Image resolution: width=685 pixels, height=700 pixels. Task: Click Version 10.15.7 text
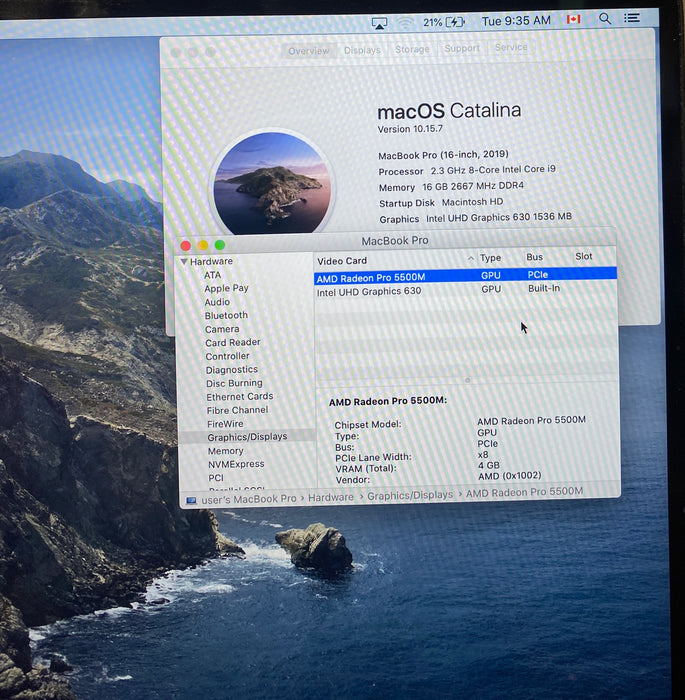[x=410, y=129]
